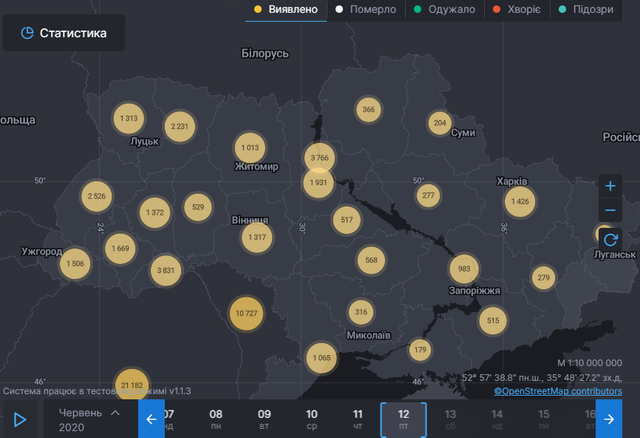Click the 10 727 cluster marker
This screenshot has height=438, width=640.
click(x=246, y=313)
